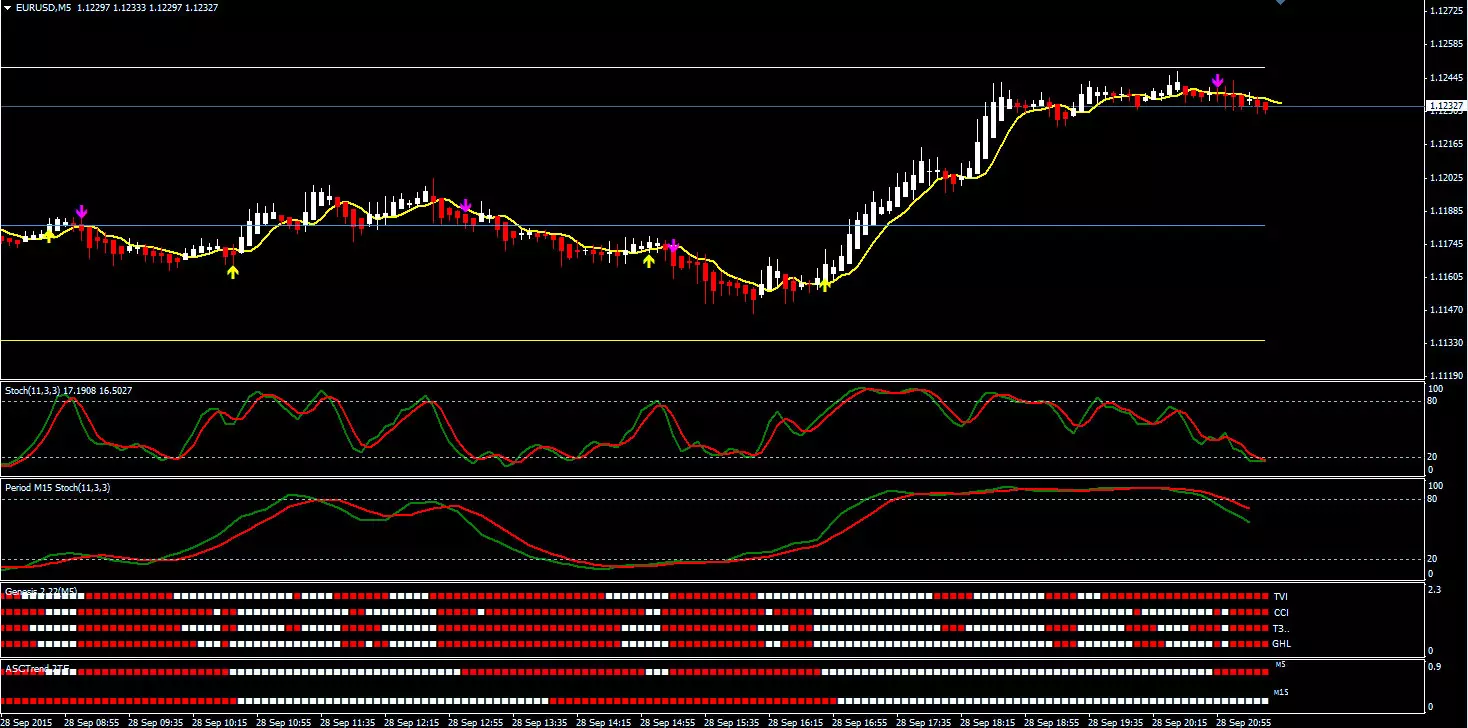Click the current price label 1.12327
The height and width of the screenshot is (728, 1468).
point(1446,106)
